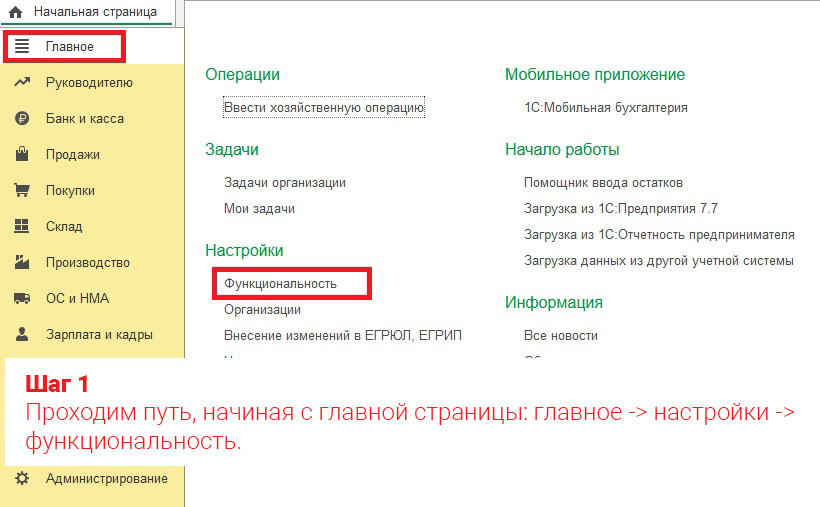Open Внесение изменений в ЕГРЮЛ, ЕГРИП

[343, 335]
